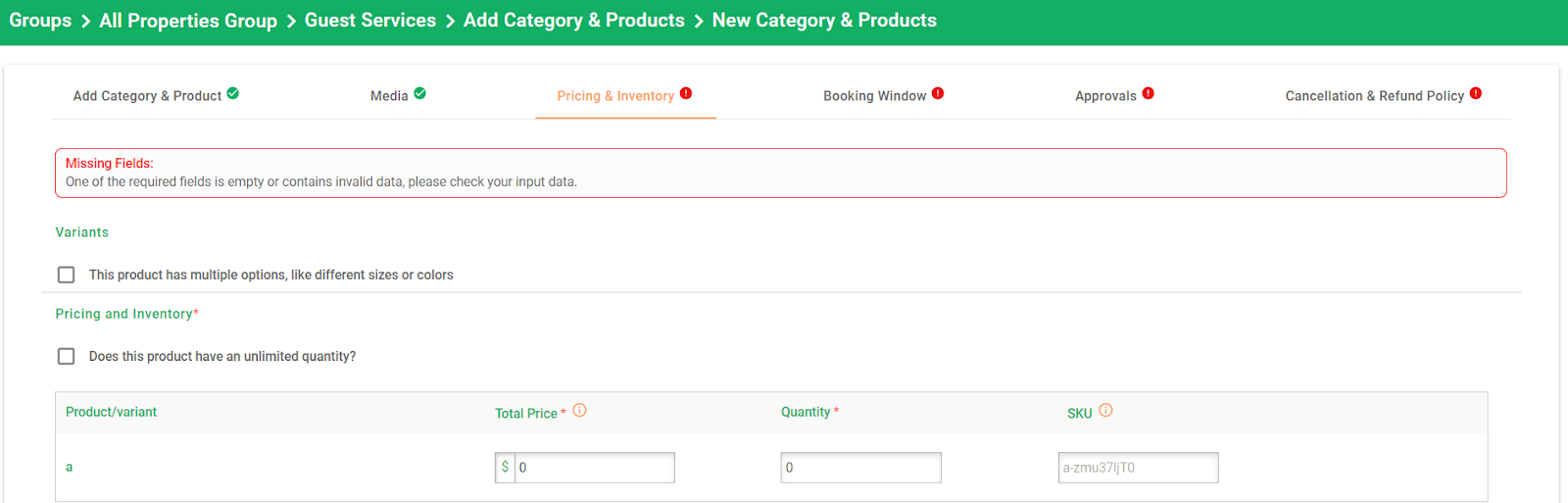Click the SKU info icon
1568x503 pixels.
pyautogui.click(x=1105, y=411)
